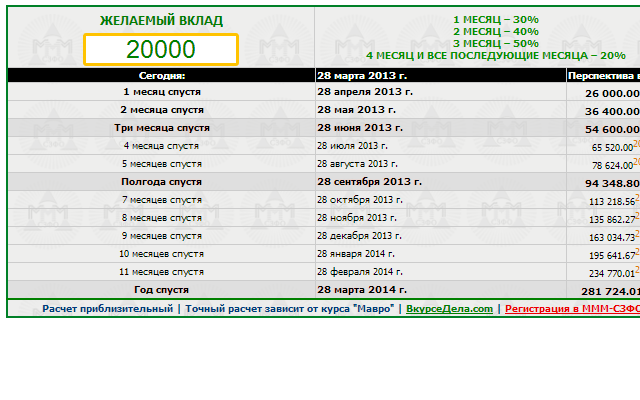Select the 'Полгода спустя' row
The width and height of the screenshot is (640, 400).
click(324, 182)
